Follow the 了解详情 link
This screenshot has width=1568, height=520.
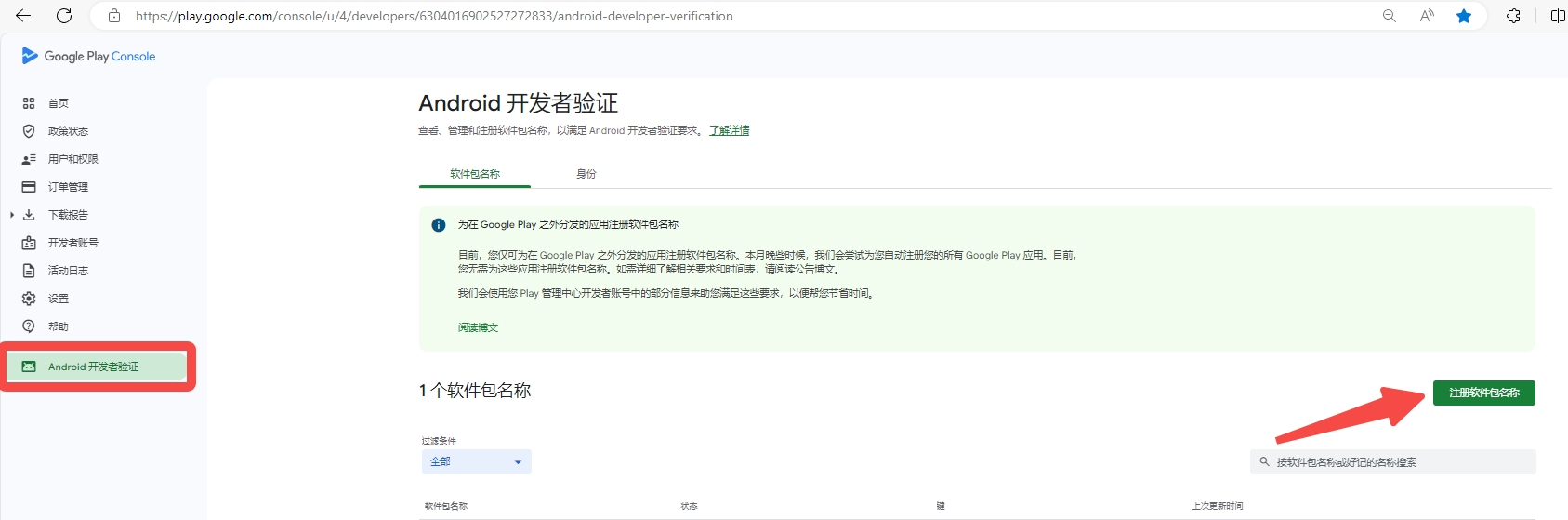point(730,130)
